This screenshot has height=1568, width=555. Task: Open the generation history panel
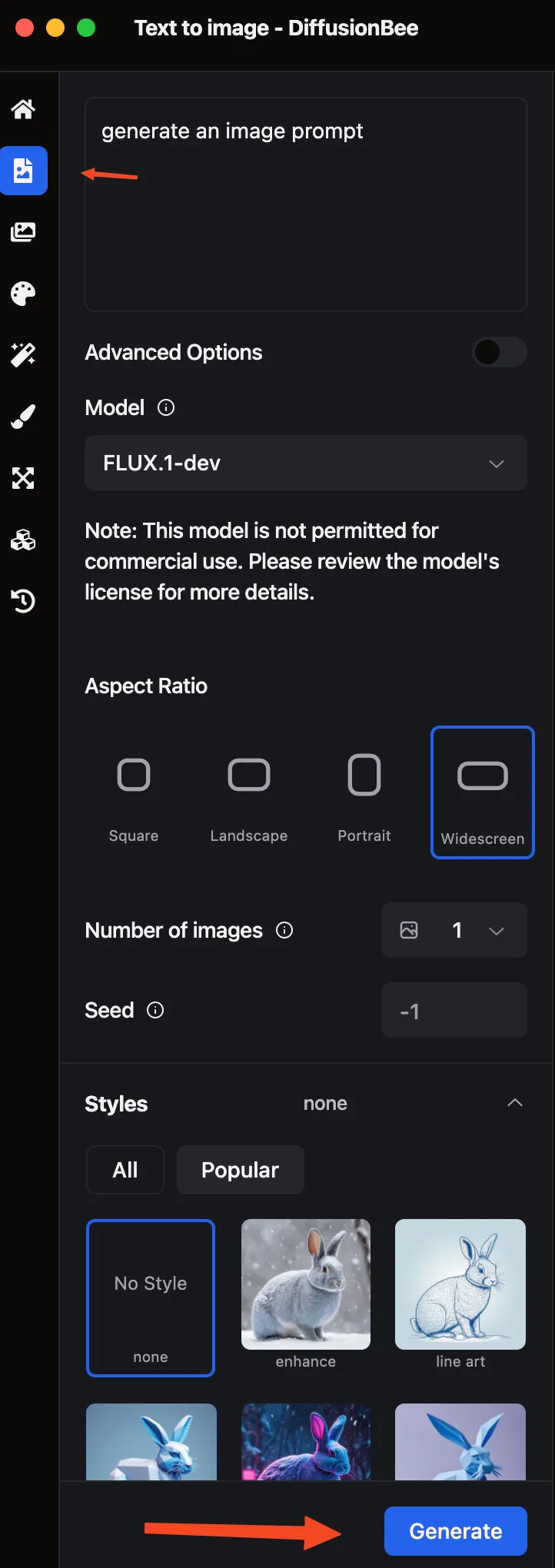pos(23,601)
